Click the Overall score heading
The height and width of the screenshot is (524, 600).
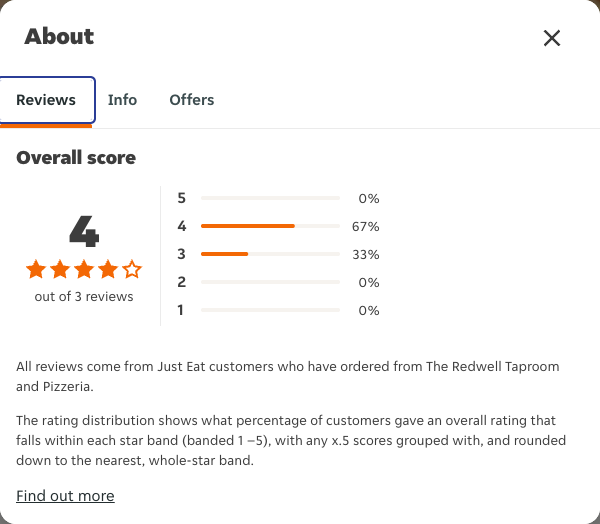coord(76,158)
